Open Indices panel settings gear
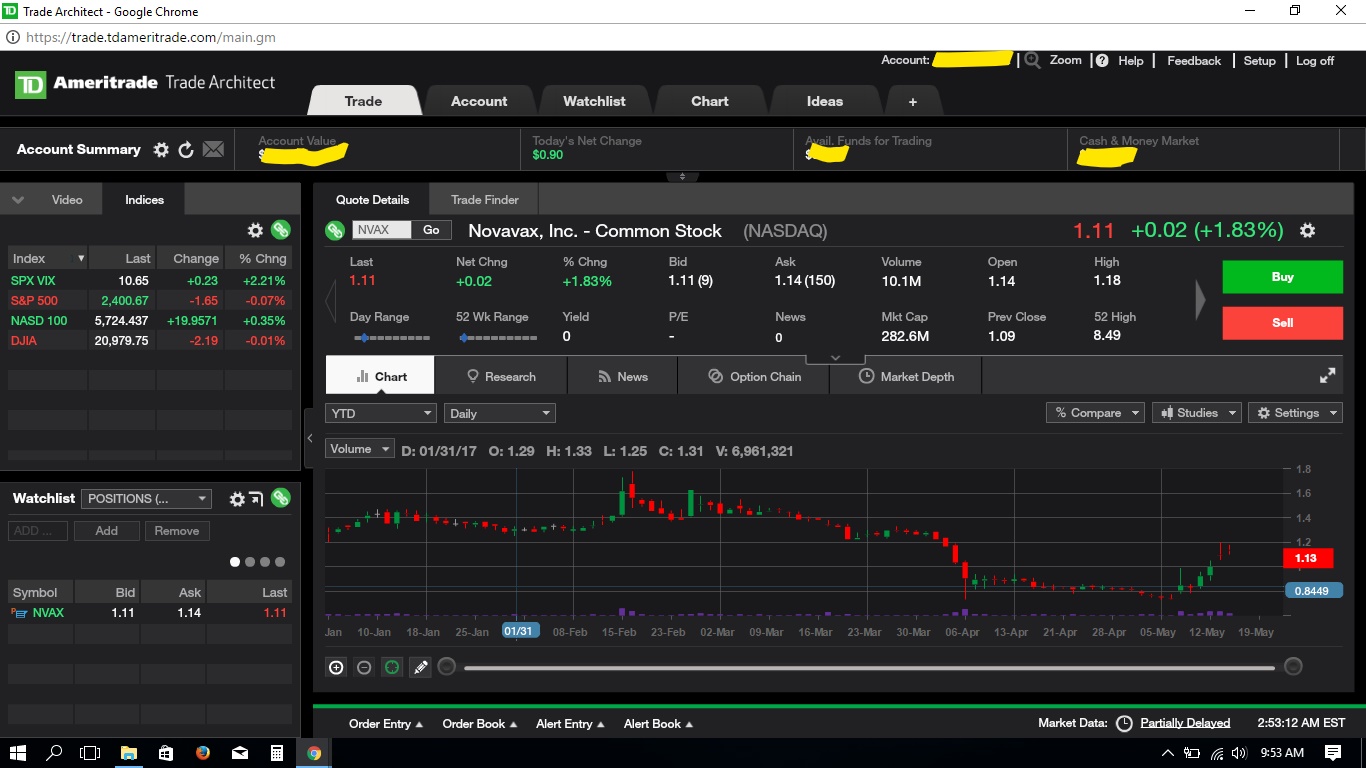The width and height of the screenshot is (1366, 768). (x=255, y=230)
